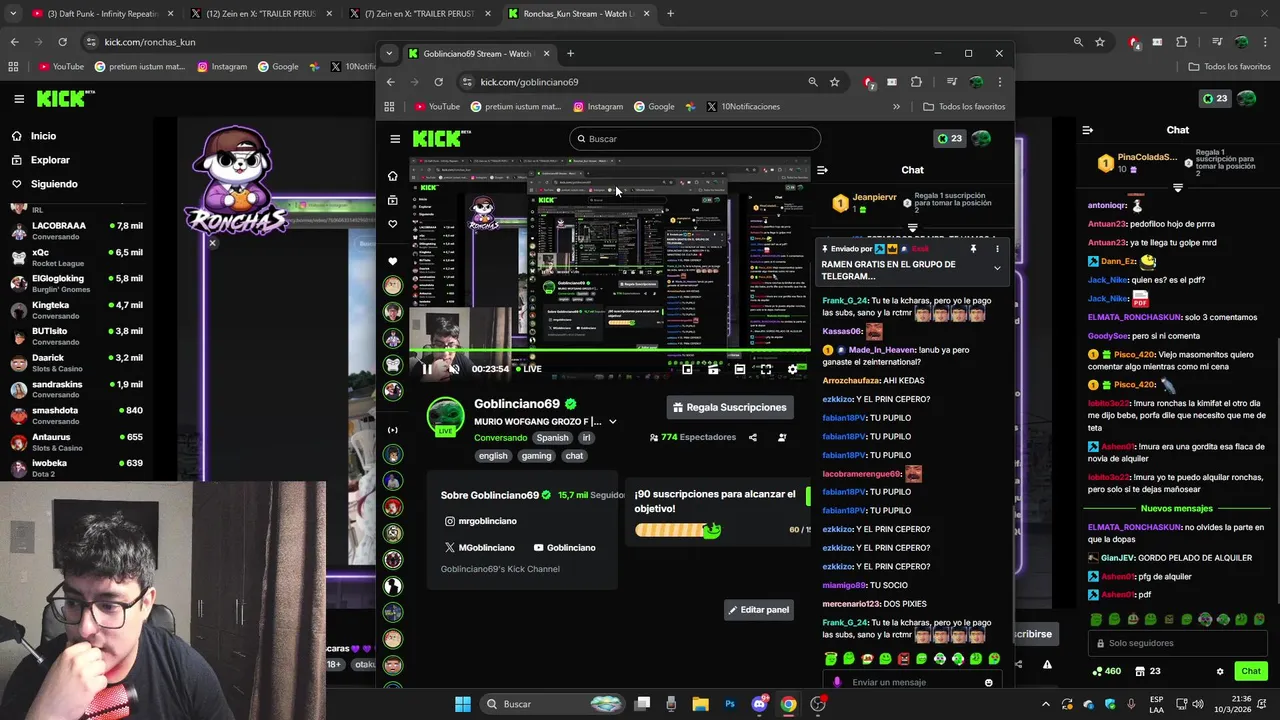Open chat settings gear in background window

coord(1220,671)
